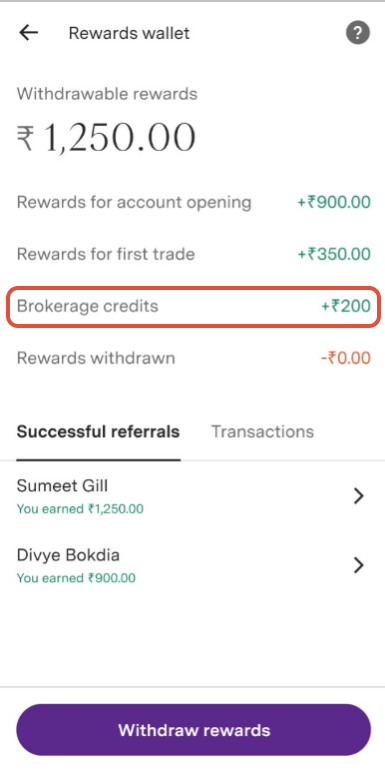Click the +₹900.00 account opening amount
Viewport: 385px width, 770px height.
pos(334,202)
